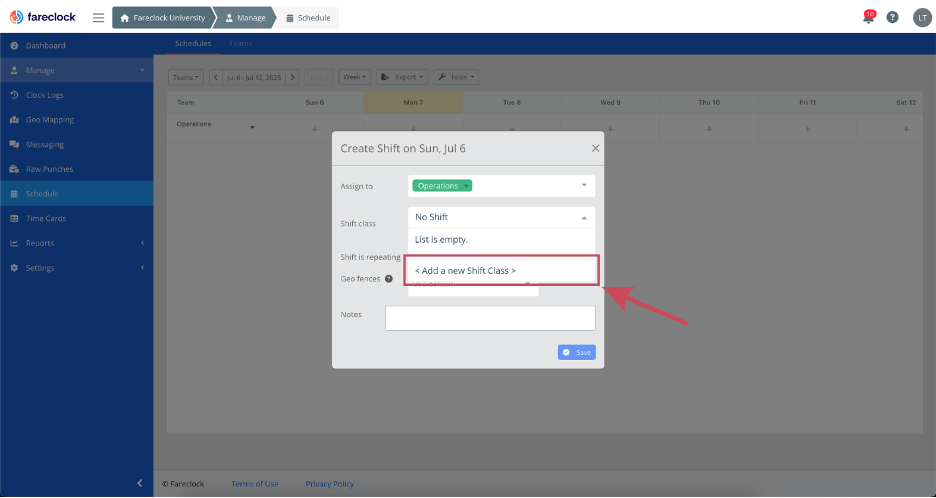Open Clock Logs in the sidebar
Image resolution: width=936 pixels, height=498 pixels.
click(x=76, y=95)
